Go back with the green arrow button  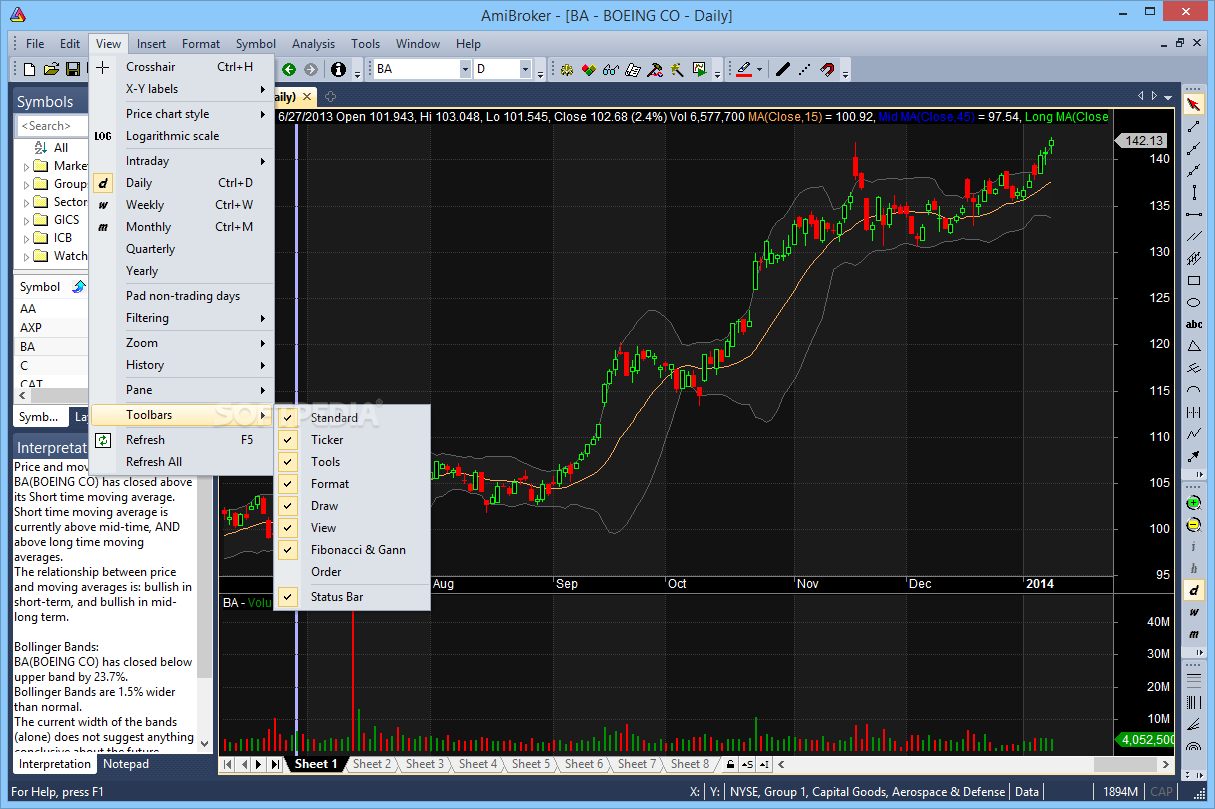click(x=289, y=69)
